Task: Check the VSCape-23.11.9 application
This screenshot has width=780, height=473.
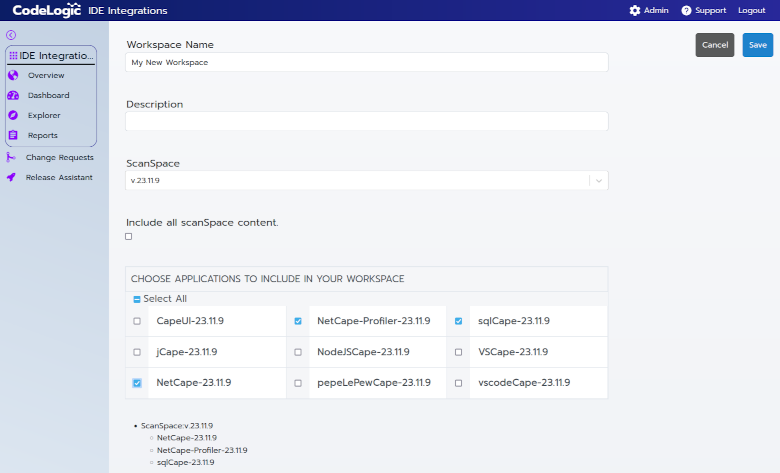Action: click(x=459, y=352)
